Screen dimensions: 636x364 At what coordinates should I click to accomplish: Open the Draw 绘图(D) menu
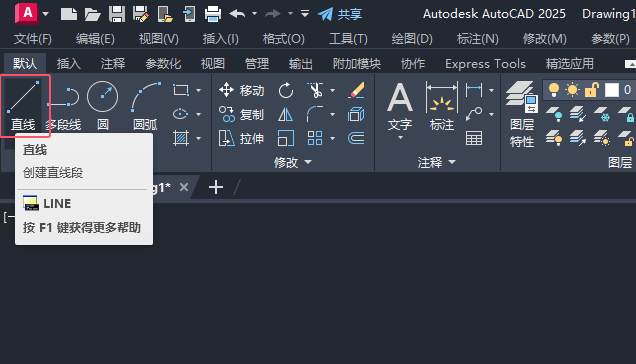click(x=412, y=39)
